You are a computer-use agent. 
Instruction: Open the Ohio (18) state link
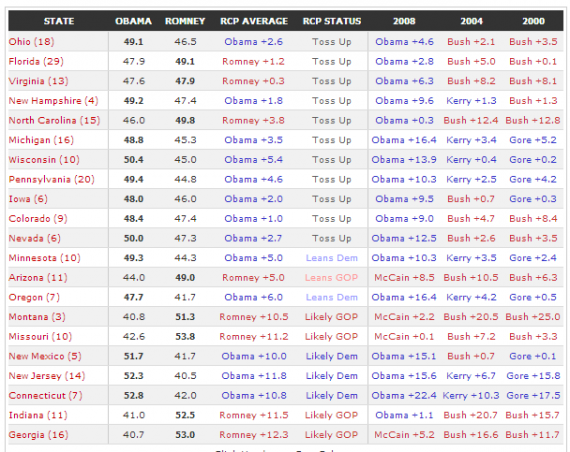32,42
